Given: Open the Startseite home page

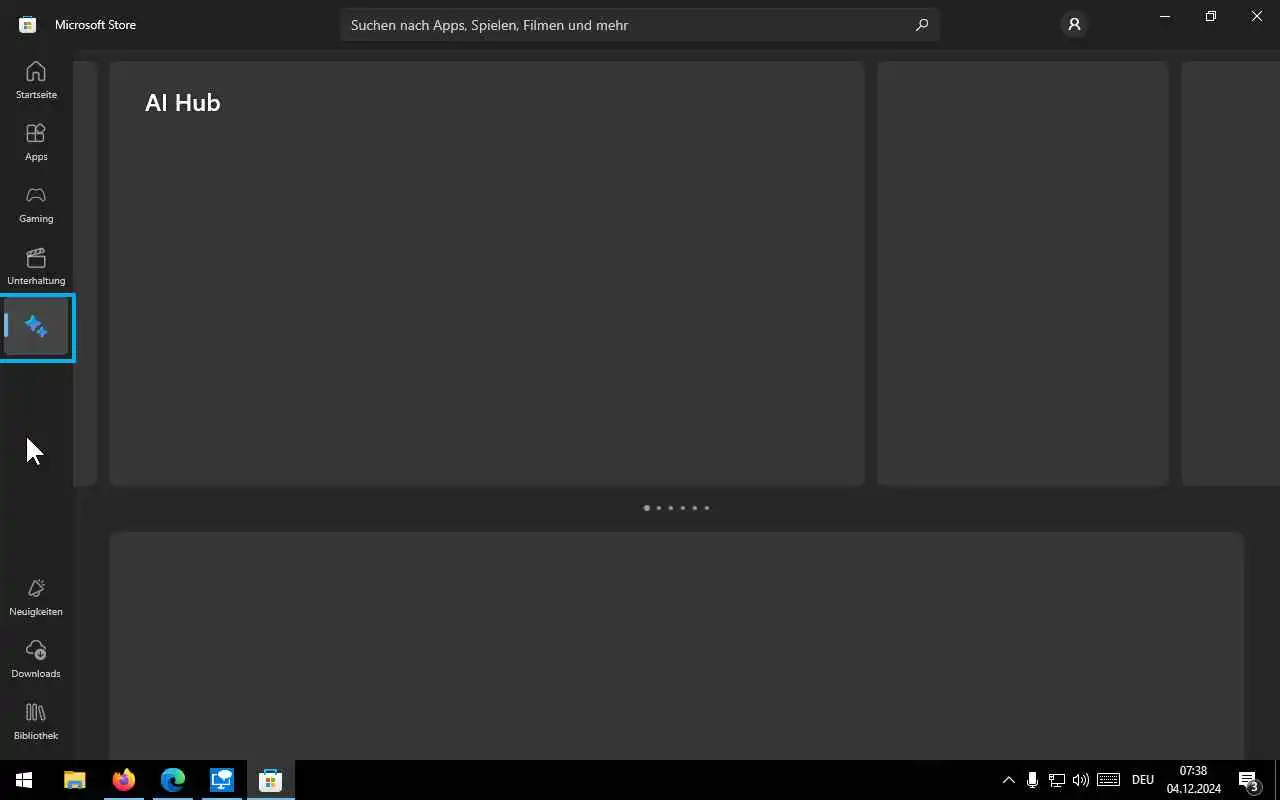Looking at the screenshot, I should click(36, 80).
